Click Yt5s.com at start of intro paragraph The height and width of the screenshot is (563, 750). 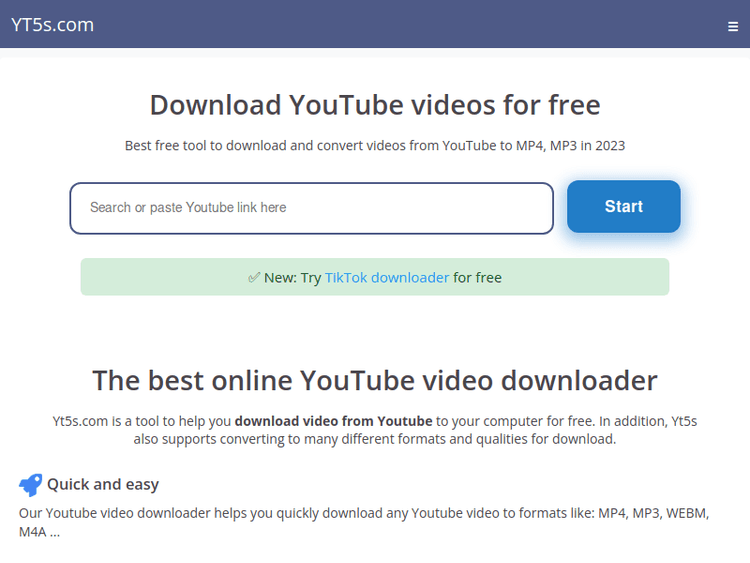coord(80,421)
